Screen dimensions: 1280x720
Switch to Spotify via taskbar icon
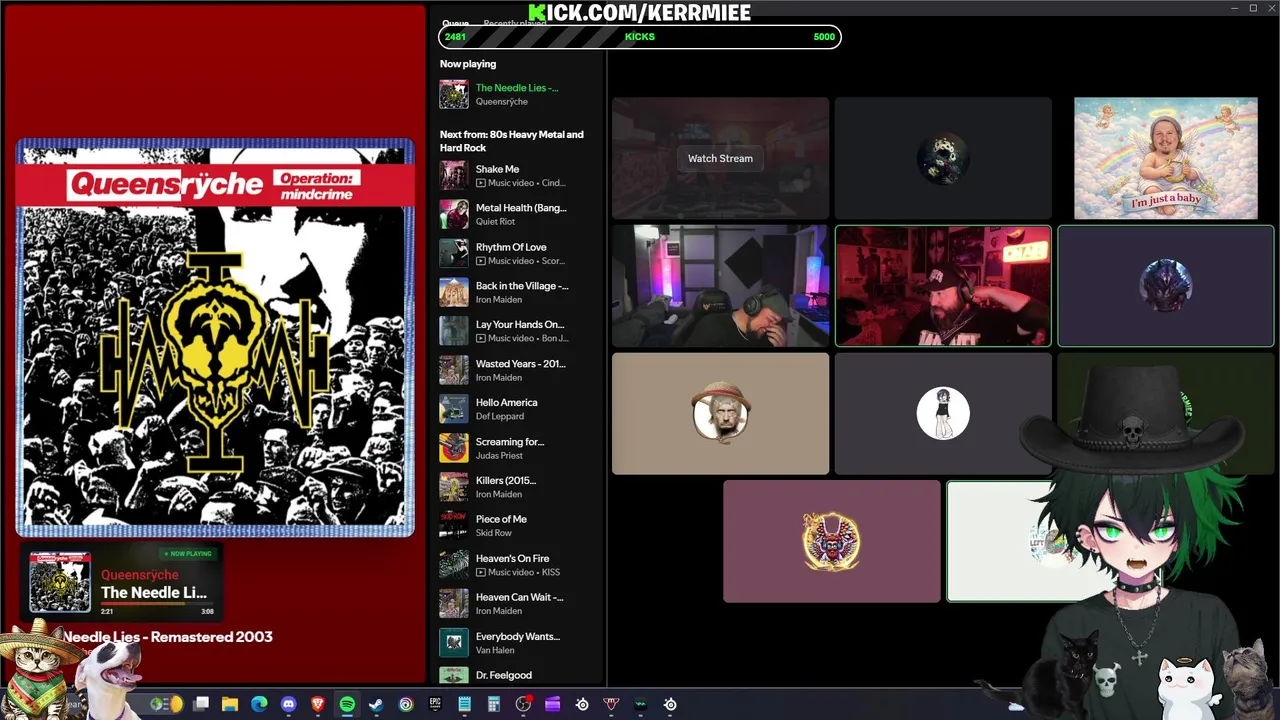pyautogui.click(x=347, y=704)
